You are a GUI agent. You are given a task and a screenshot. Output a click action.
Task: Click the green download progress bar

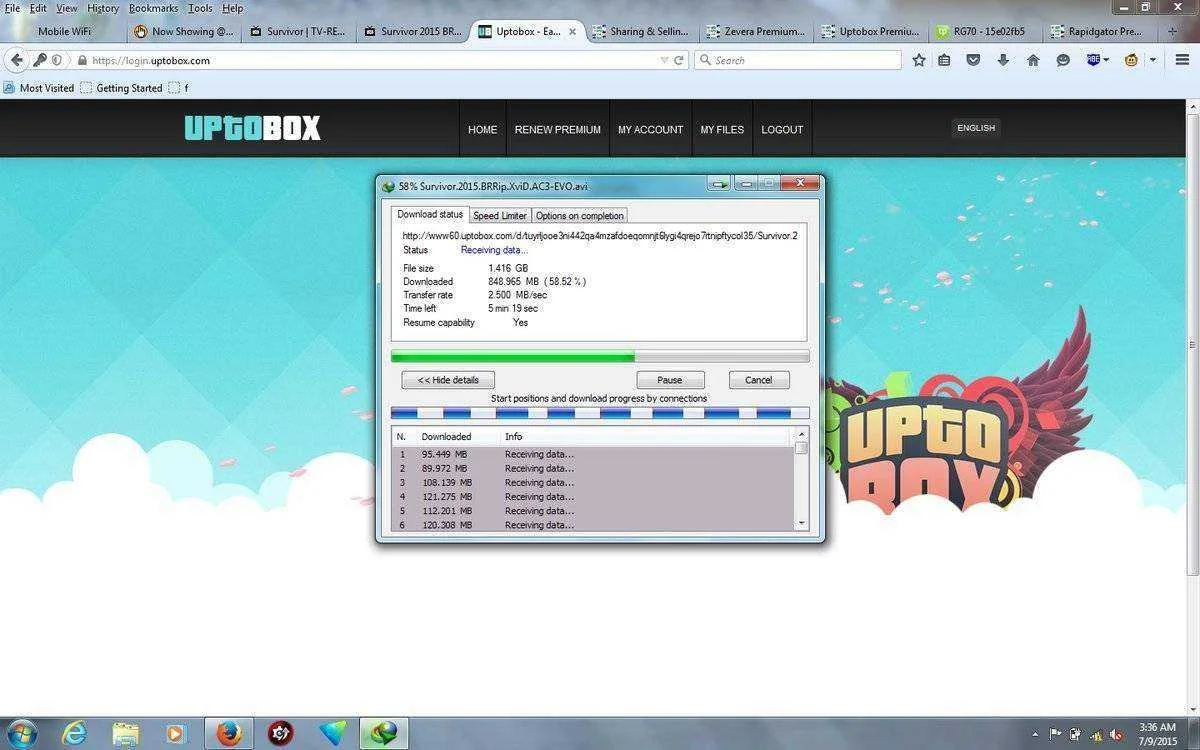600,356
